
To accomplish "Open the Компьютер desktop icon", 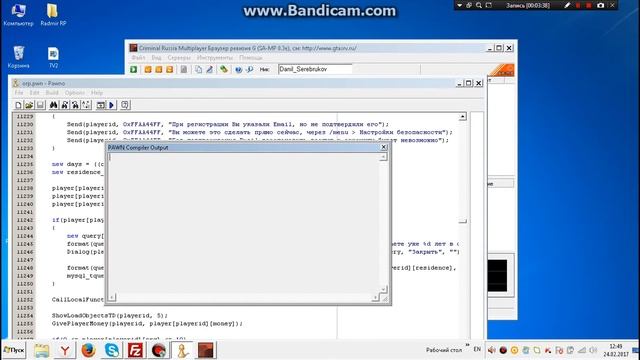I will tap(18, 15).
